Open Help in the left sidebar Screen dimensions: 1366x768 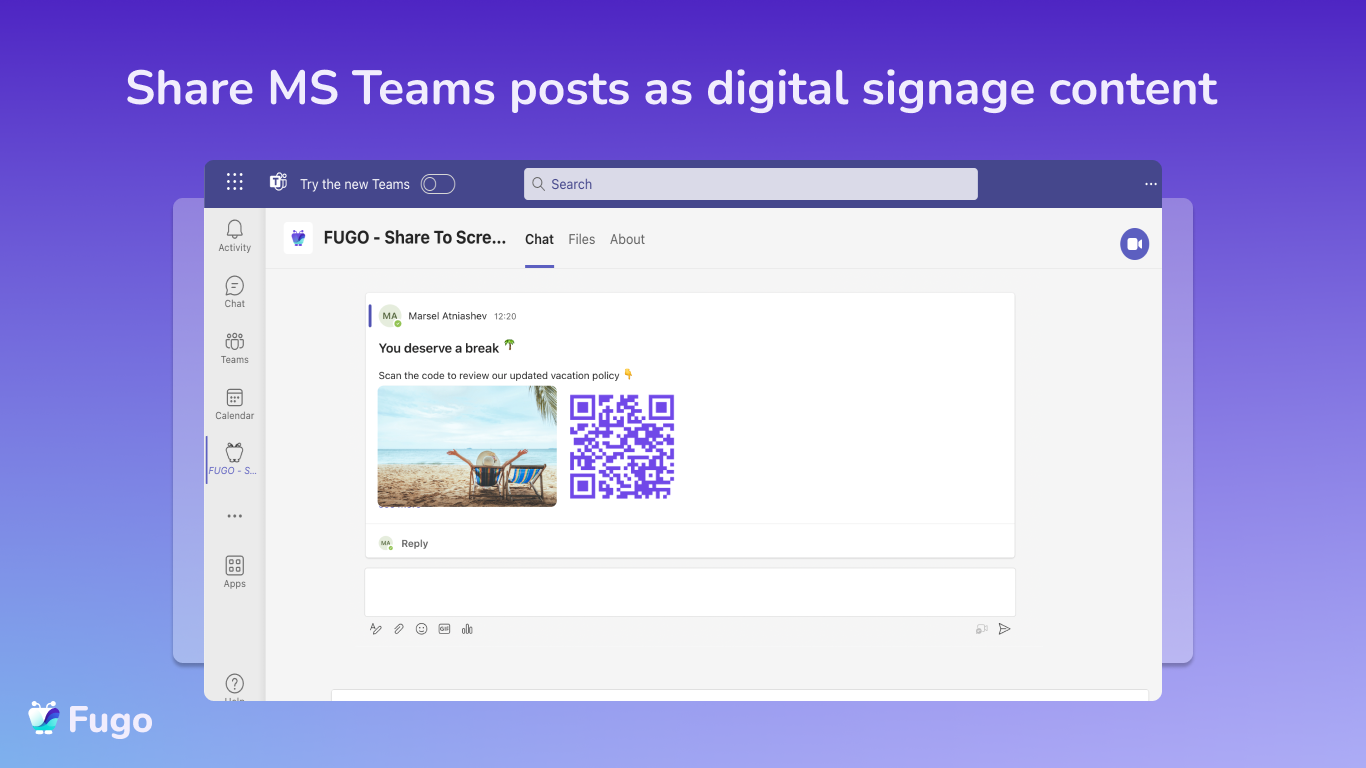click(x=235, y=688)
